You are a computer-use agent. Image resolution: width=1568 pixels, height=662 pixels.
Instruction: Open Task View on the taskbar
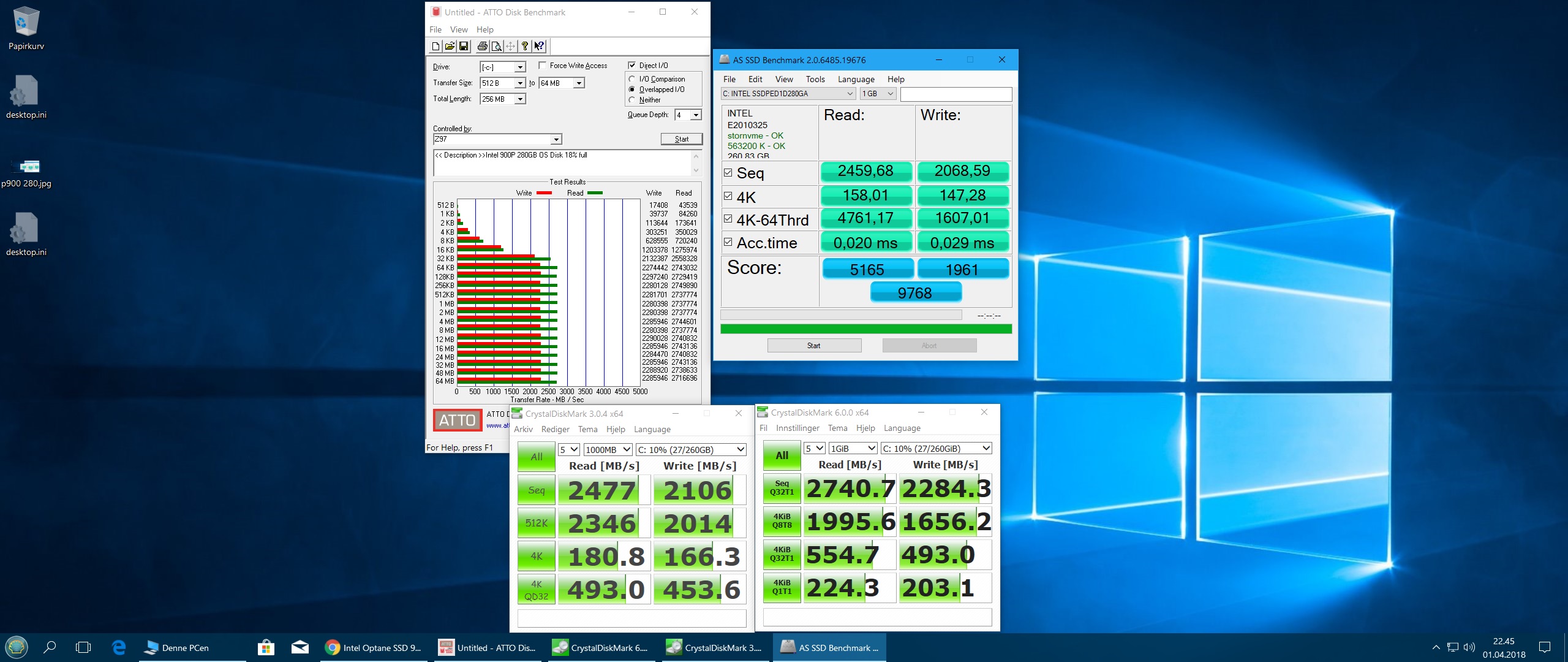pyautogui.click(x=83, y=647)
